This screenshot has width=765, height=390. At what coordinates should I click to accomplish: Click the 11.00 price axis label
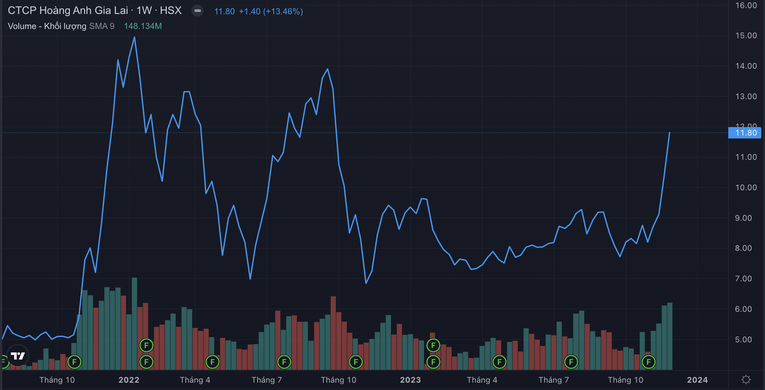point(747,157)
